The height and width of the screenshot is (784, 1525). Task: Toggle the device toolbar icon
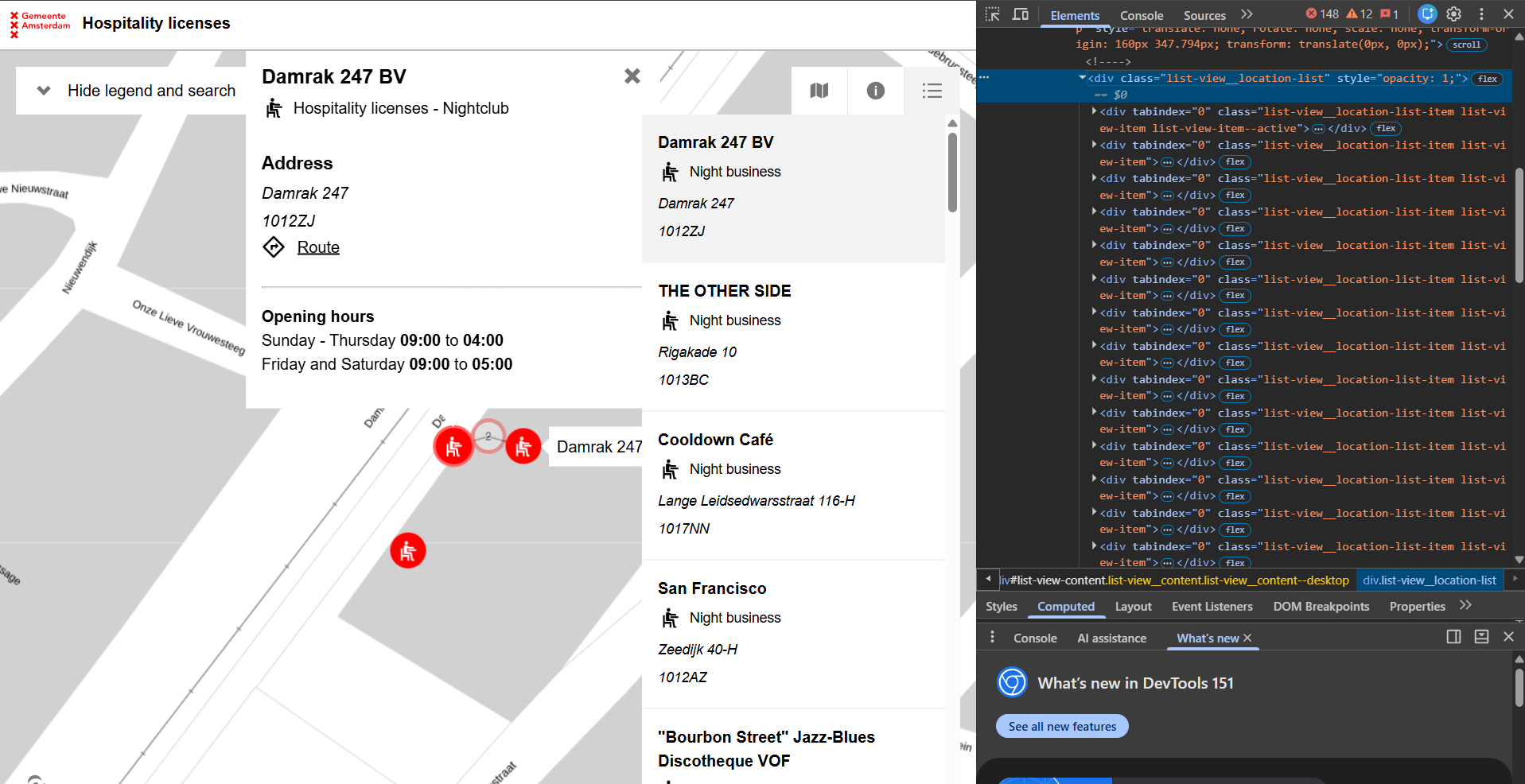coord(1021,14)
